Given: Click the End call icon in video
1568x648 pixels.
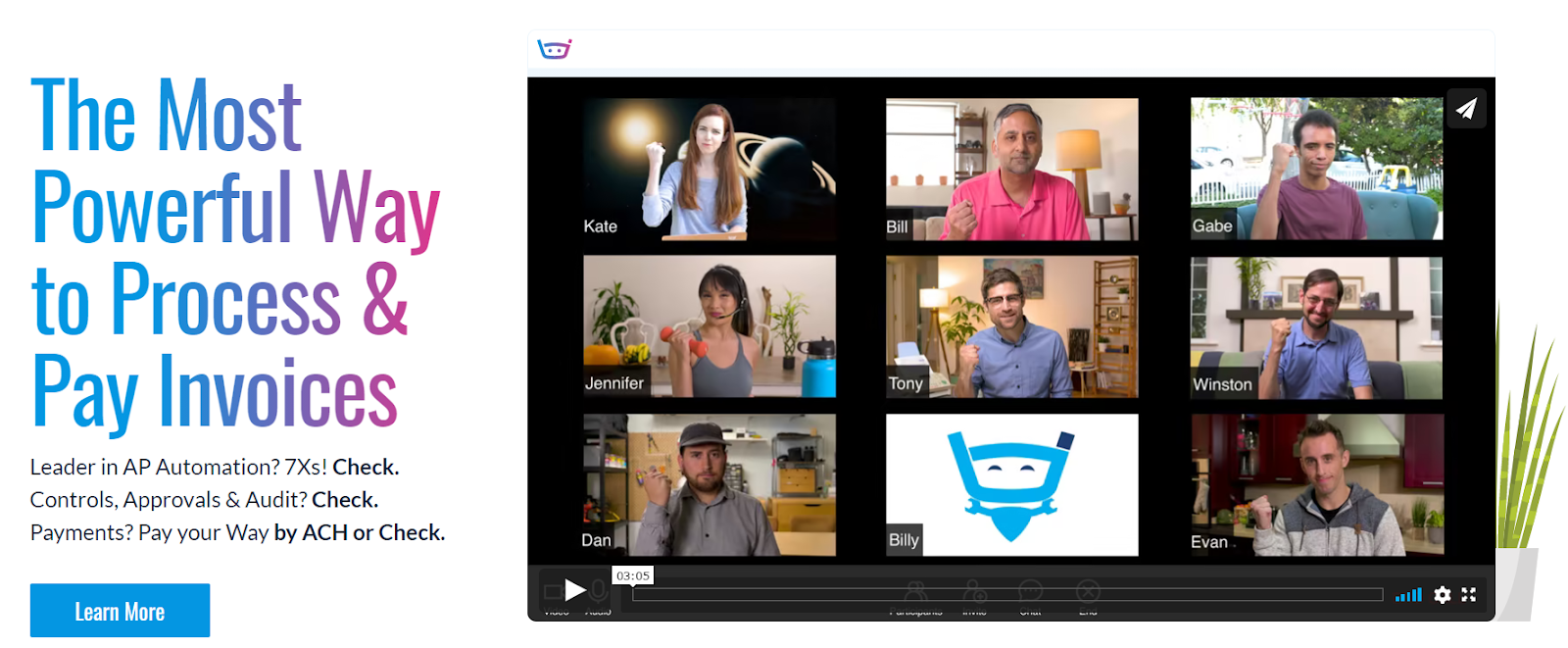Looking at the screenshot, I should pos(1088,591).
